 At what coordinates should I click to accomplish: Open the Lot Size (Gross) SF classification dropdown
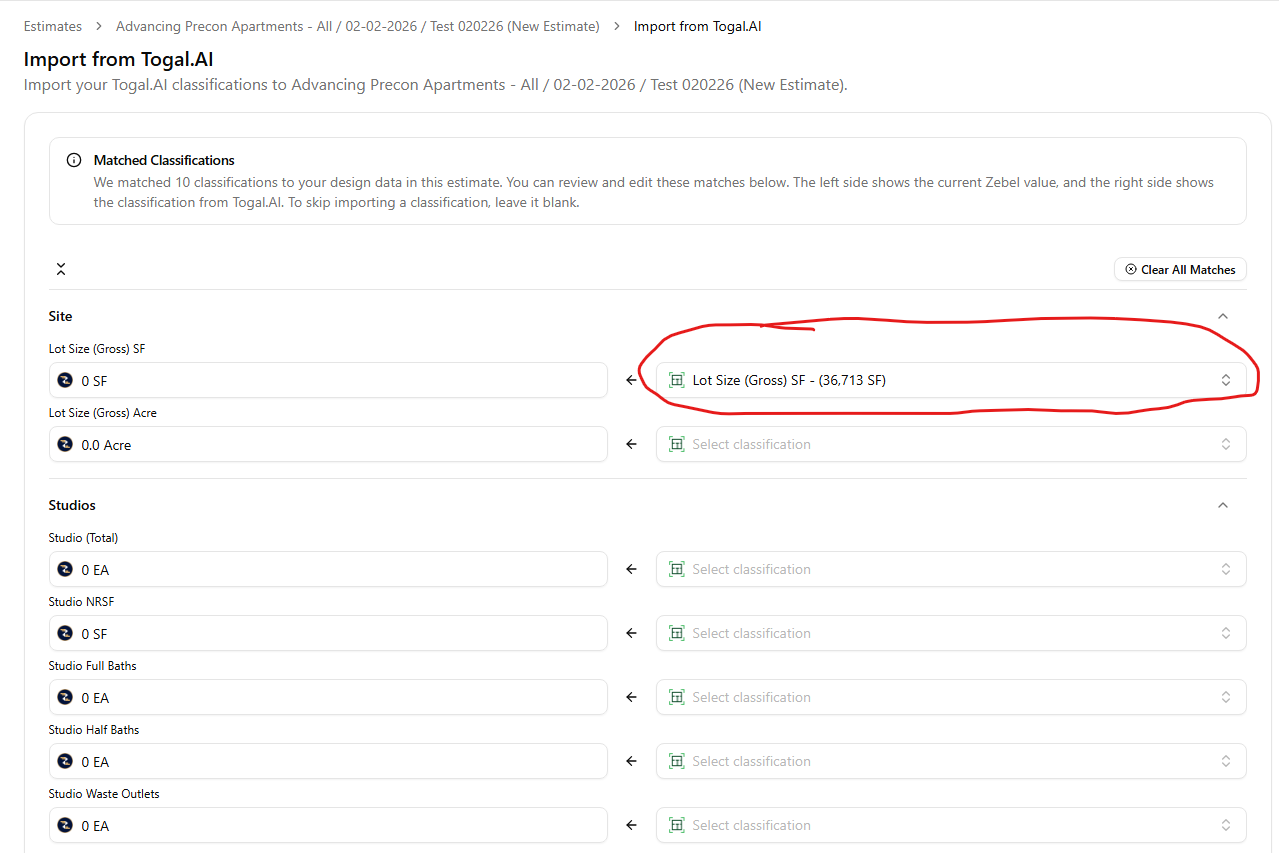[x=950, y=380]
